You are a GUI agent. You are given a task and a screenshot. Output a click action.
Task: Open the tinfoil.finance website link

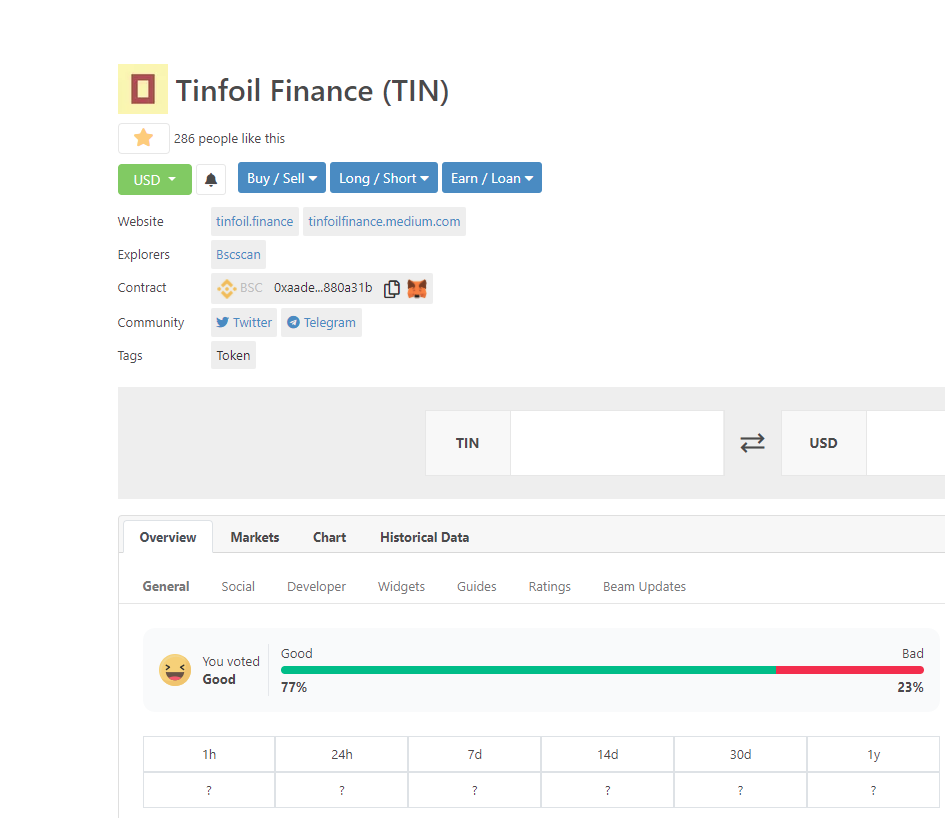point(255,221)
